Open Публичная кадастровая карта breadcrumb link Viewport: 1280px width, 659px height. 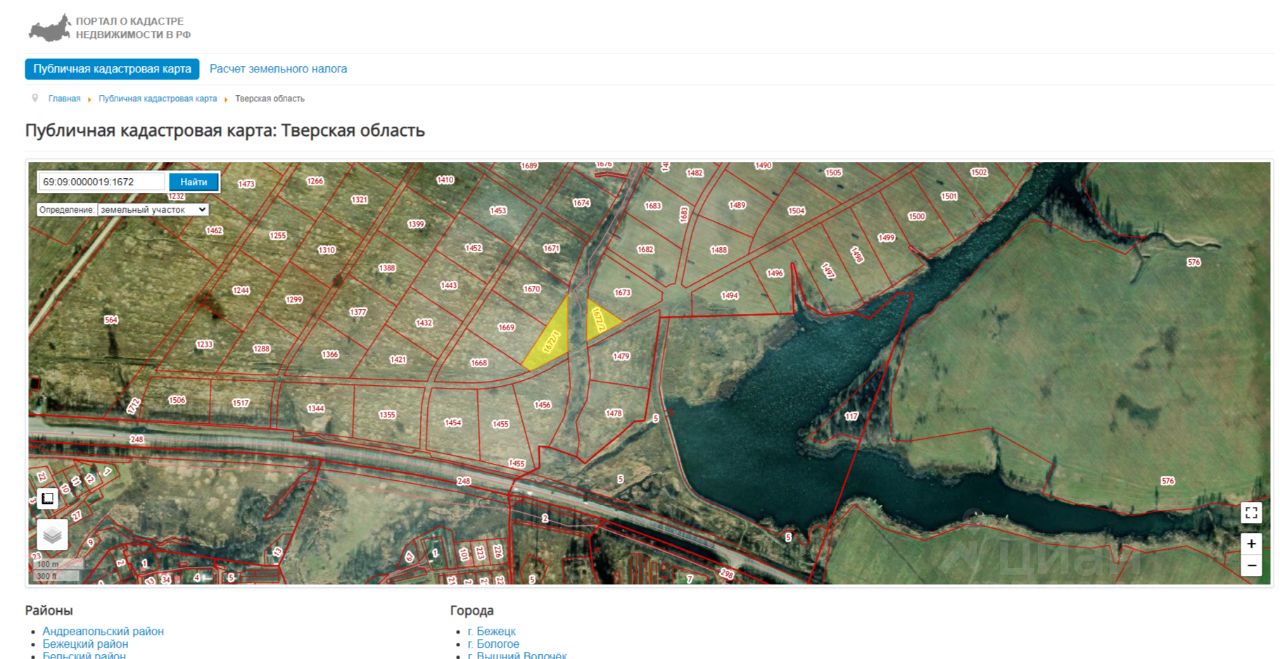pyautogui.click(x=158, y=99)
